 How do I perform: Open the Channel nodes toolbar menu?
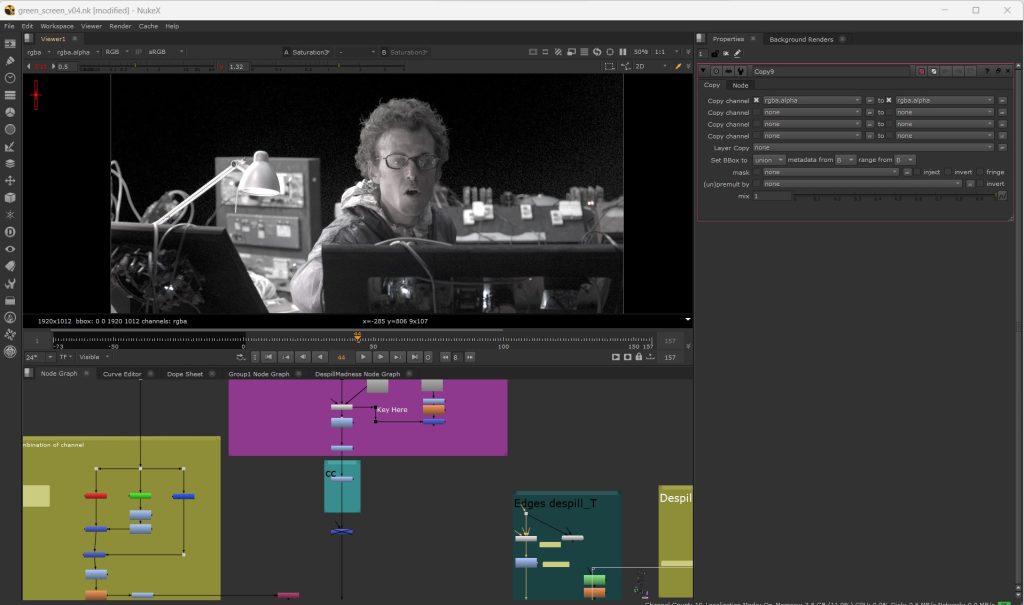[10, 95]
